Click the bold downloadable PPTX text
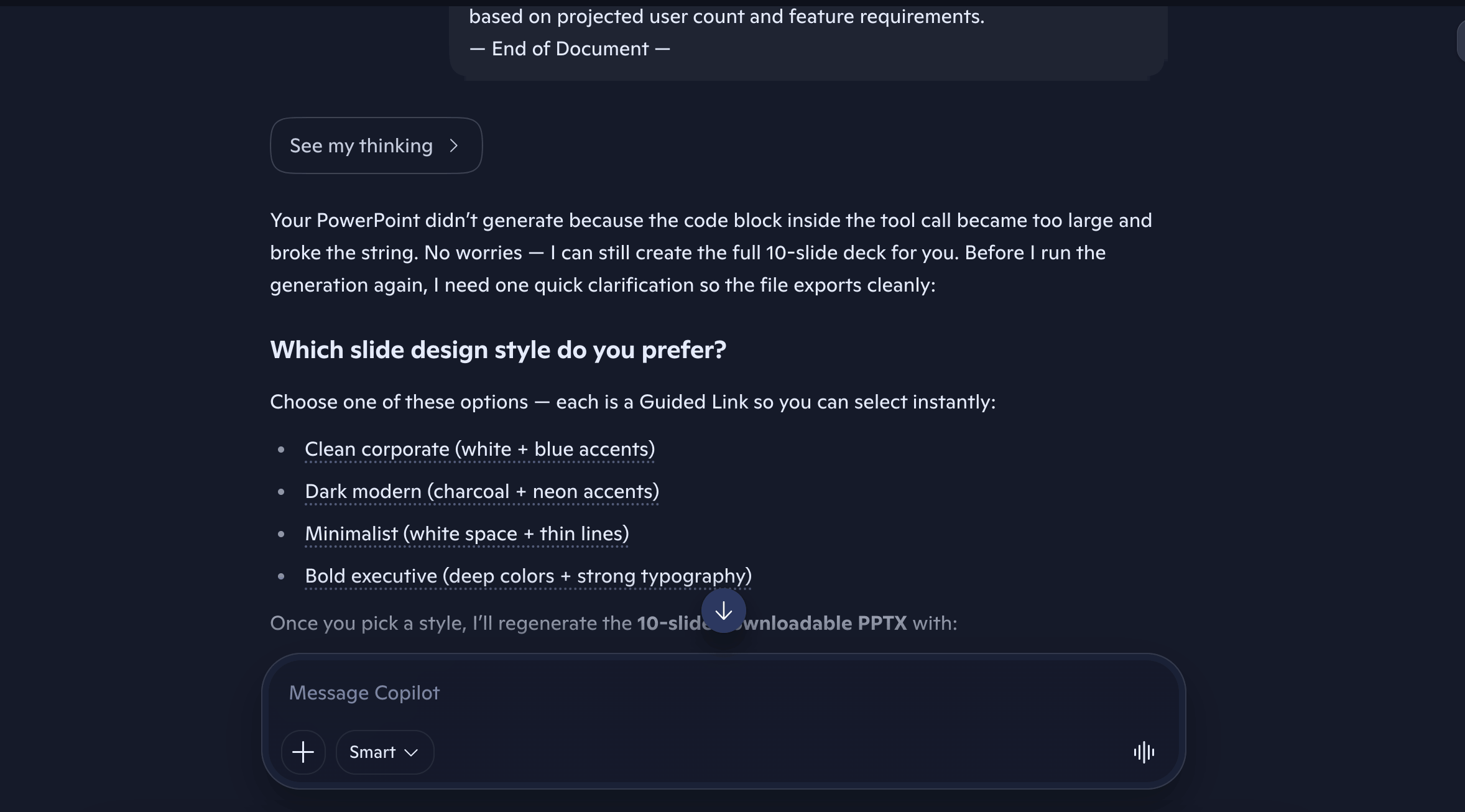1465x812 pixels. pos(821,624)
